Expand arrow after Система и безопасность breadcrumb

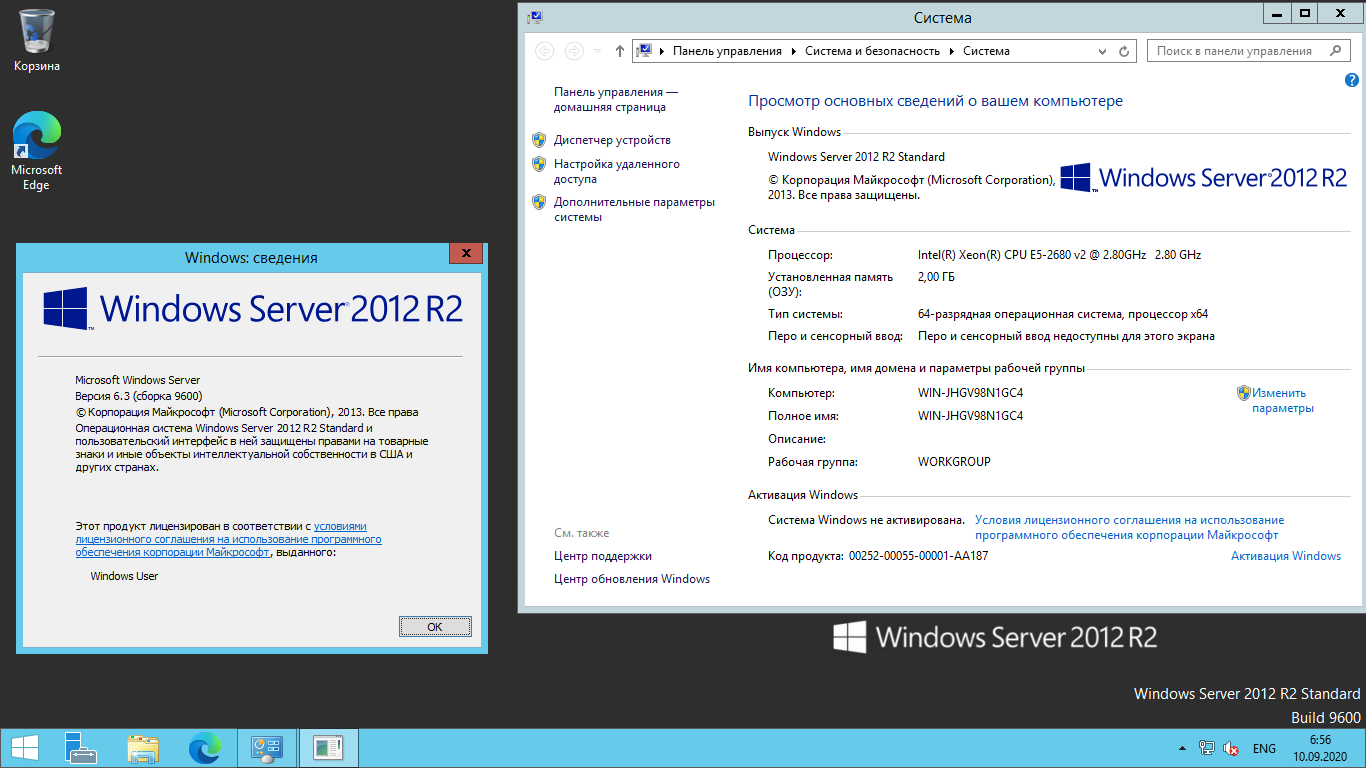pos(951,51)
